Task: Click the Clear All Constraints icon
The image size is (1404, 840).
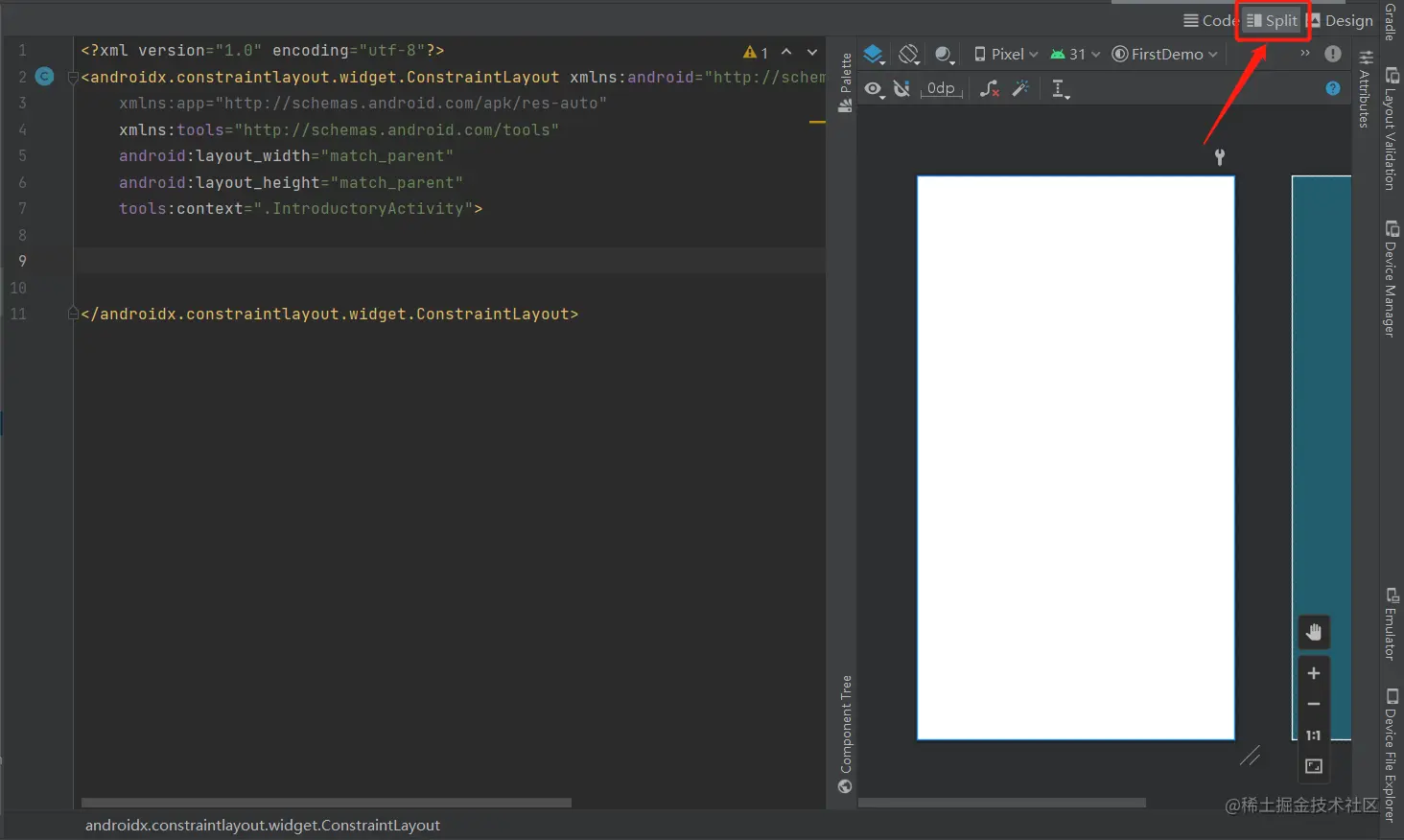Action: [990, 89]
